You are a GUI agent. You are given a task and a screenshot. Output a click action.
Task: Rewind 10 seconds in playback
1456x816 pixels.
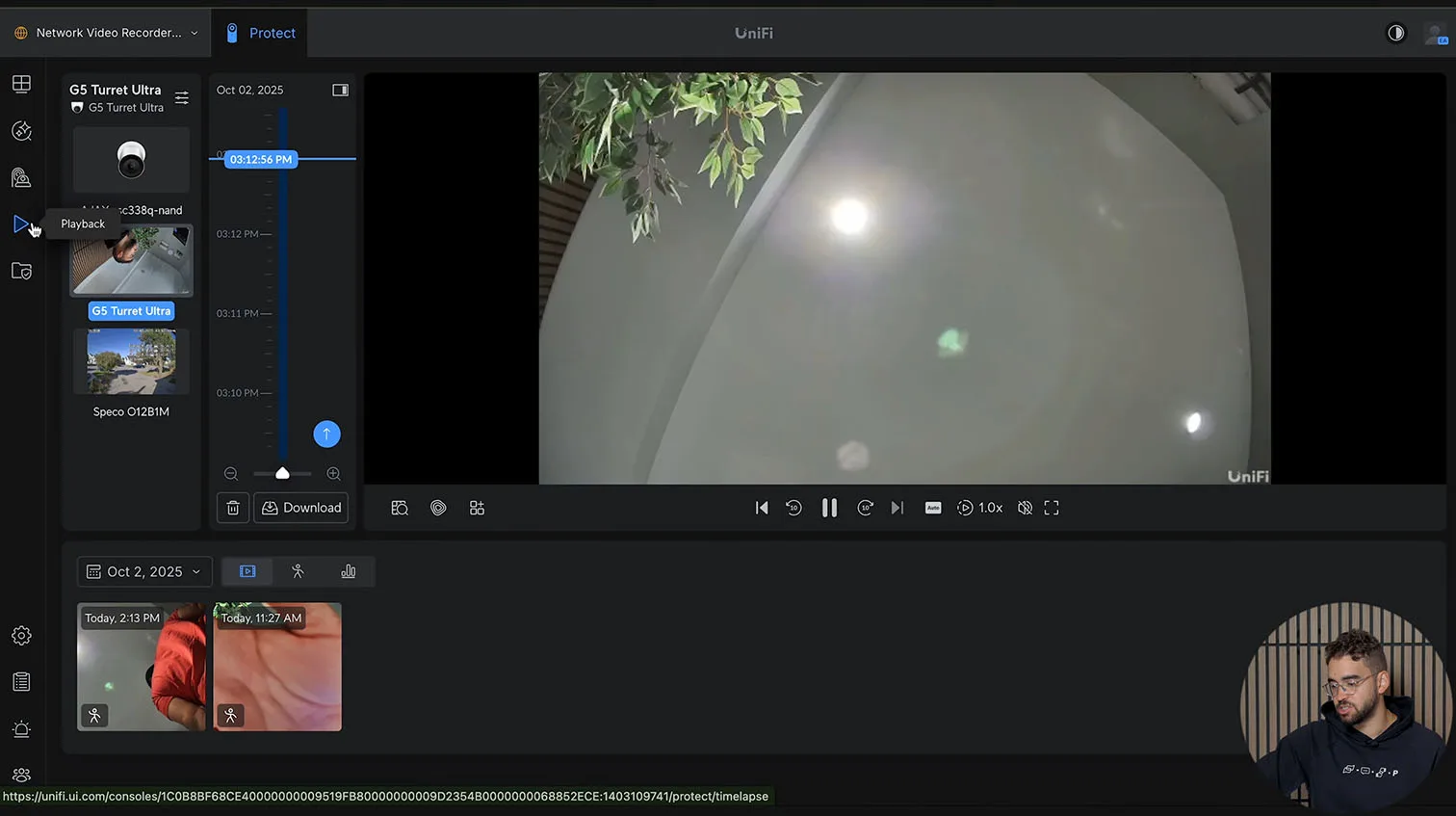tap(793, 508)
